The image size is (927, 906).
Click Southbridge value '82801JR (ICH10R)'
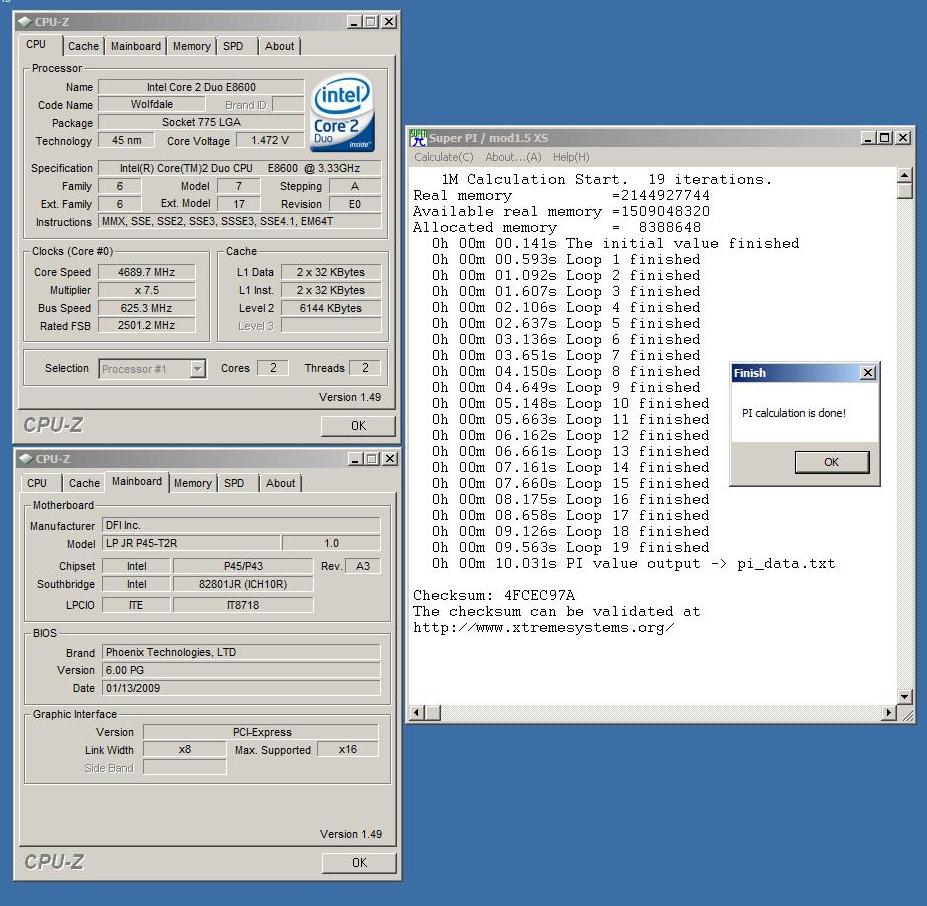click(243, 584)
